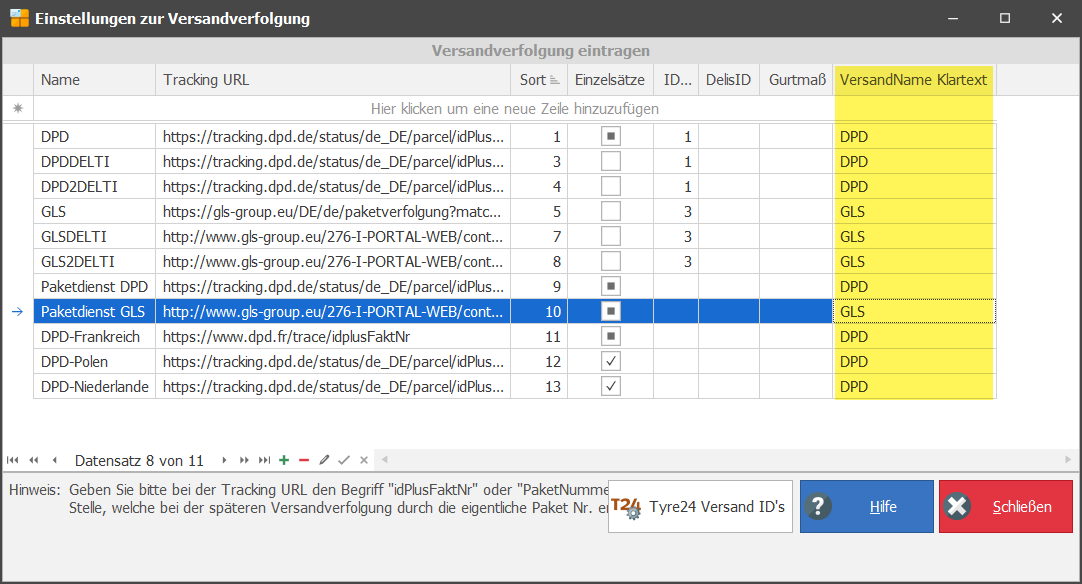Toggle Einzelsätze checkbox for GLS2DELTI row

611,261
